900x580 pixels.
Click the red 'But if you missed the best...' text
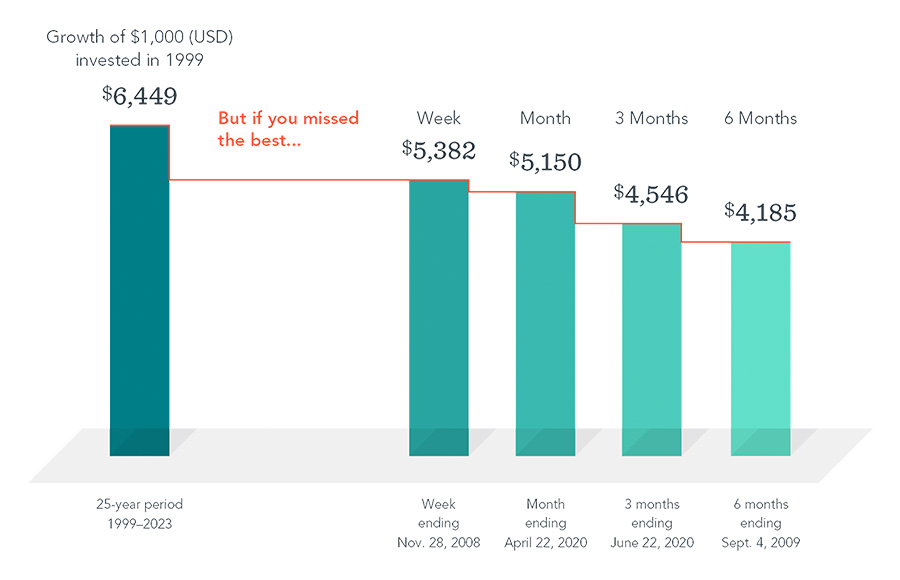point(288,129)
